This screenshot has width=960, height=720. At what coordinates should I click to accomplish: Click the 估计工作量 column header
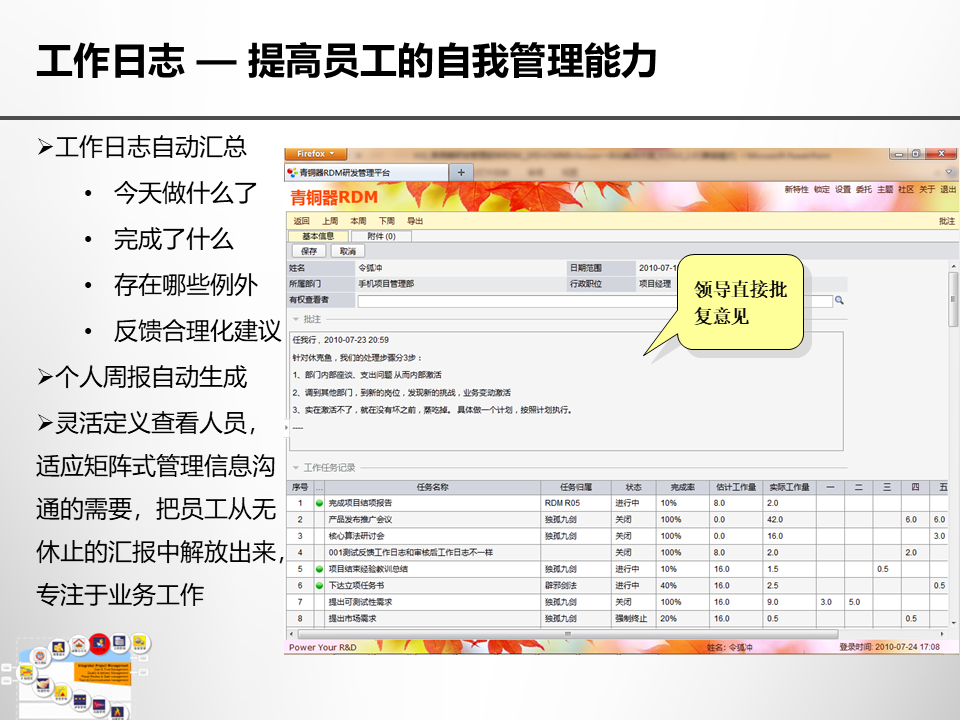[736, 487]
